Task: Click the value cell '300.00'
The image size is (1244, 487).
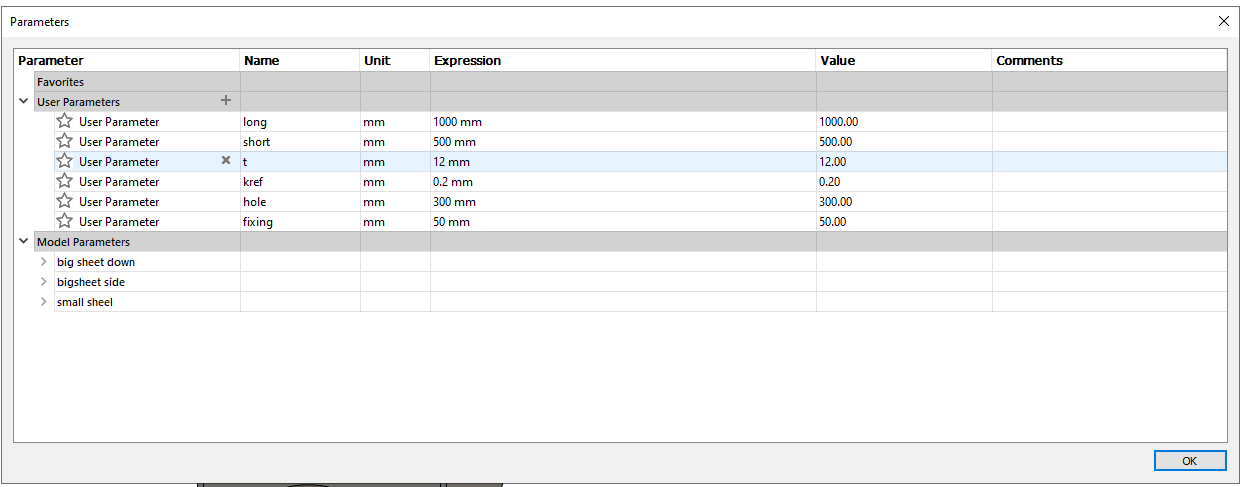Action: 904,201
